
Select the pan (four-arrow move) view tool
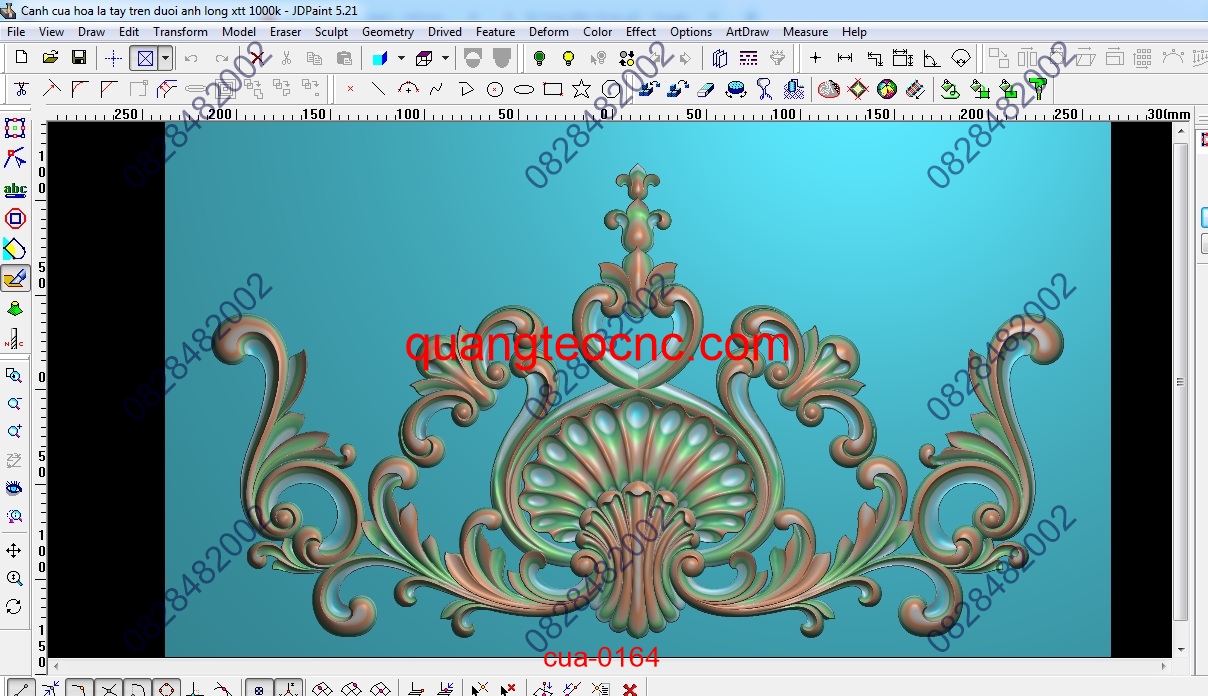point(14,551)
